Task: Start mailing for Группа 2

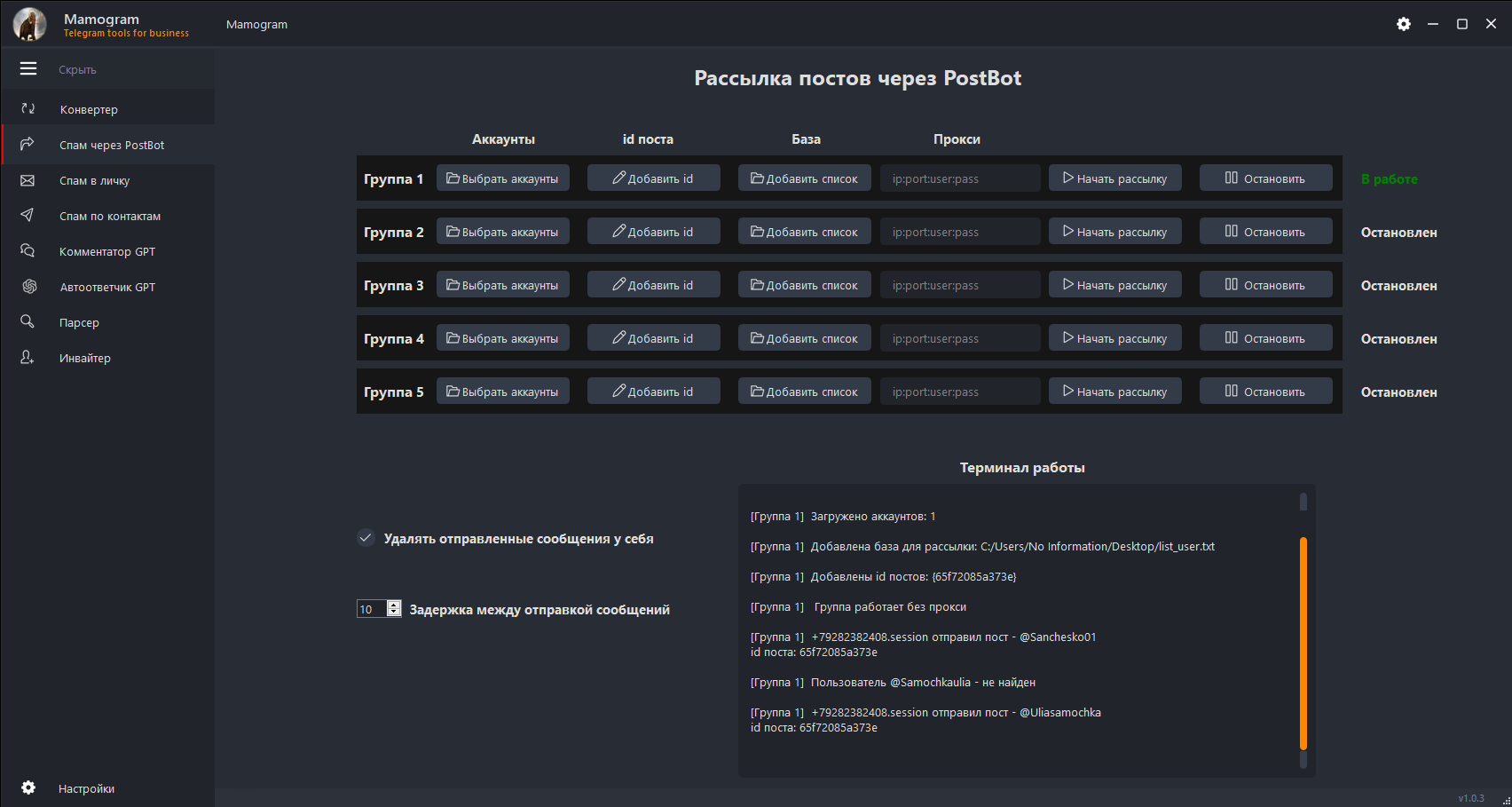Action: pyautogui.click(x=1114, y=232)
